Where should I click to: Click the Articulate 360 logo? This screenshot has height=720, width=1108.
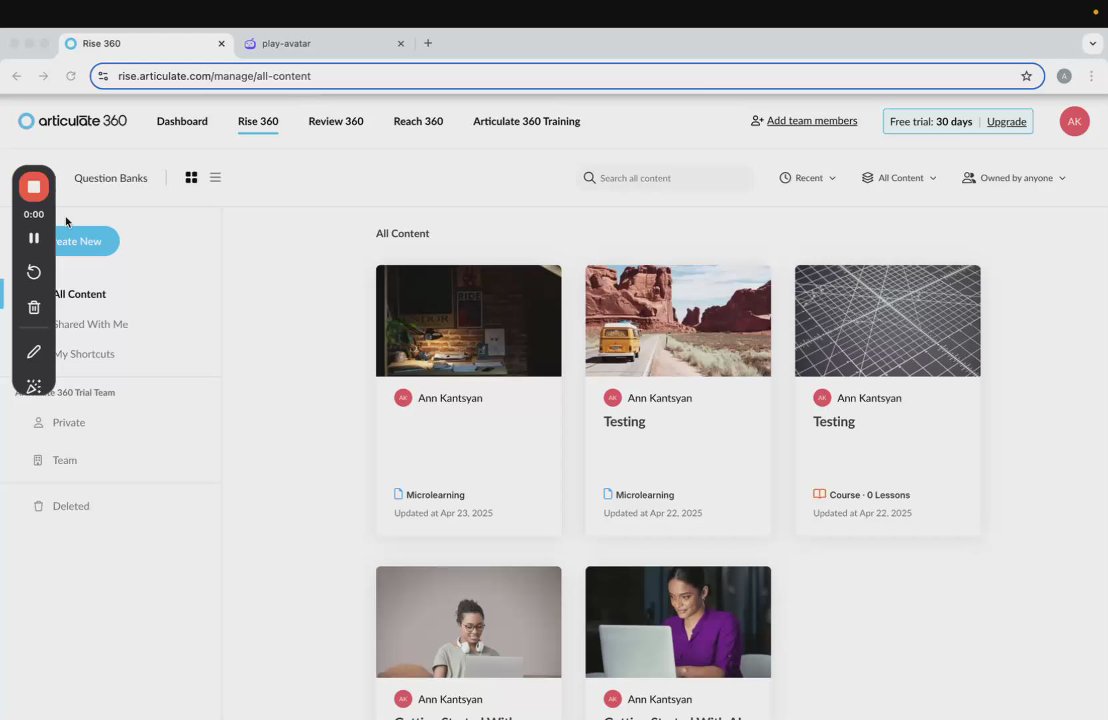click(72, 121)
